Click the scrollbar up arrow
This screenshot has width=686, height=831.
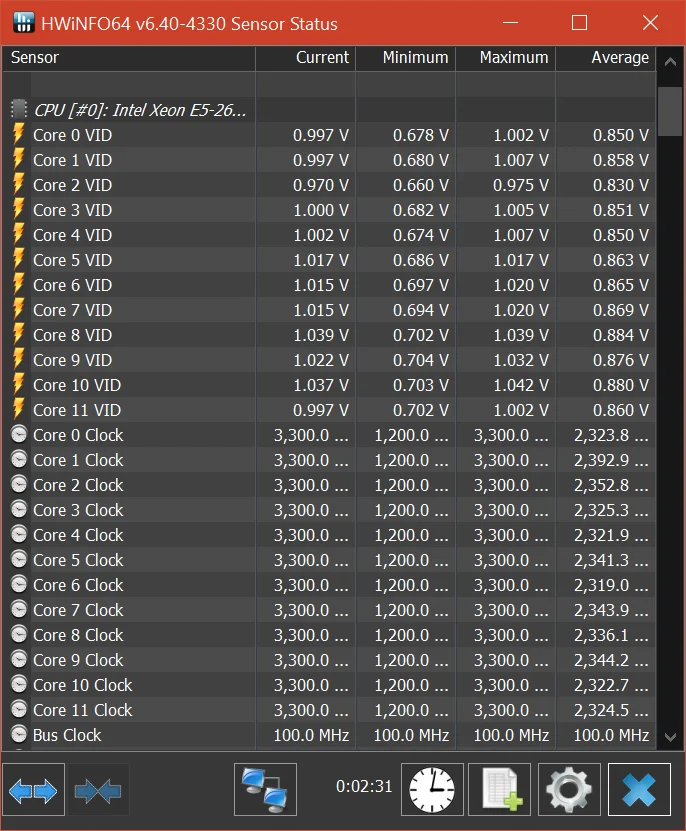coord(670,61)
